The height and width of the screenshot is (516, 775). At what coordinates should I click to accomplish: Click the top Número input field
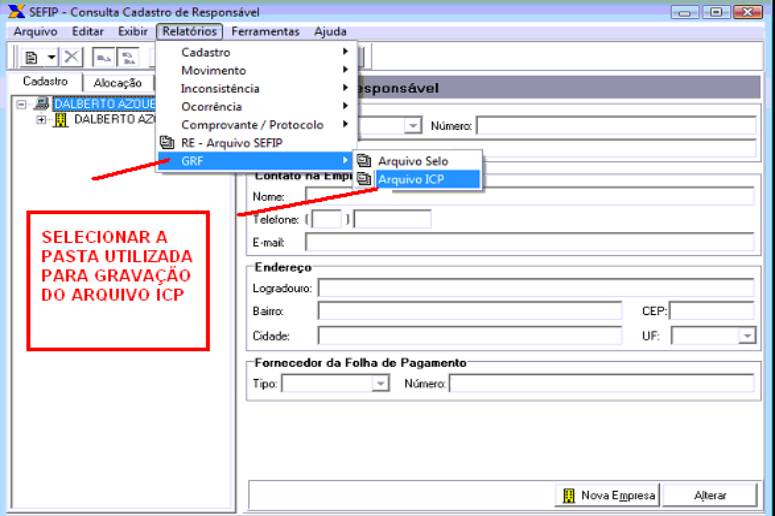tap(616, 126)
